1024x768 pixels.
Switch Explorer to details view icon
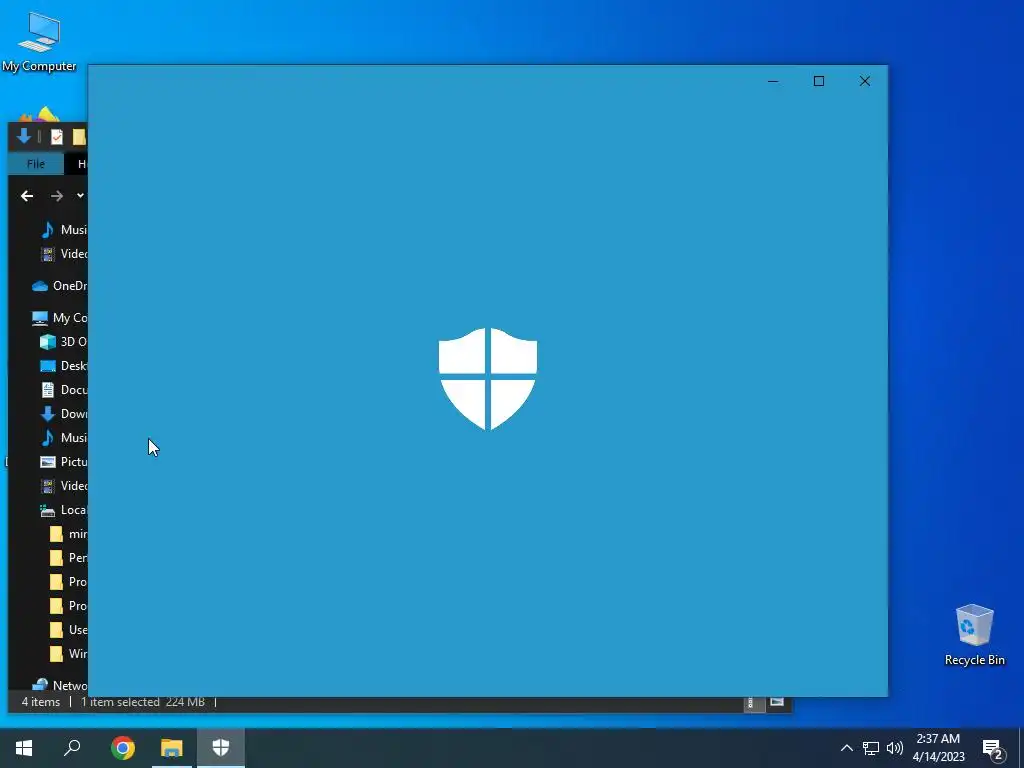pos(752,703)
